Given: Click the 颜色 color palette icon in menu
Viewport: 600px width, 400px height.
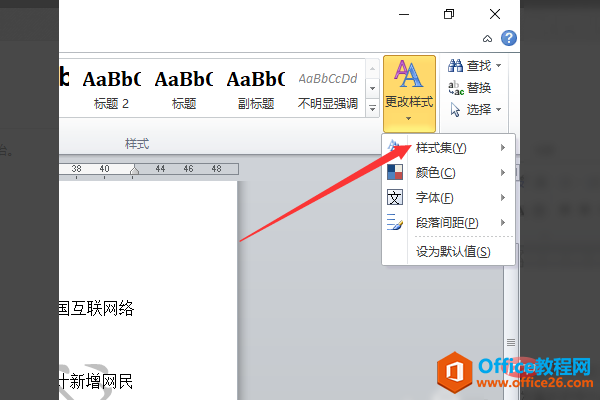Looking at the screenshot, I should (395, 172).
